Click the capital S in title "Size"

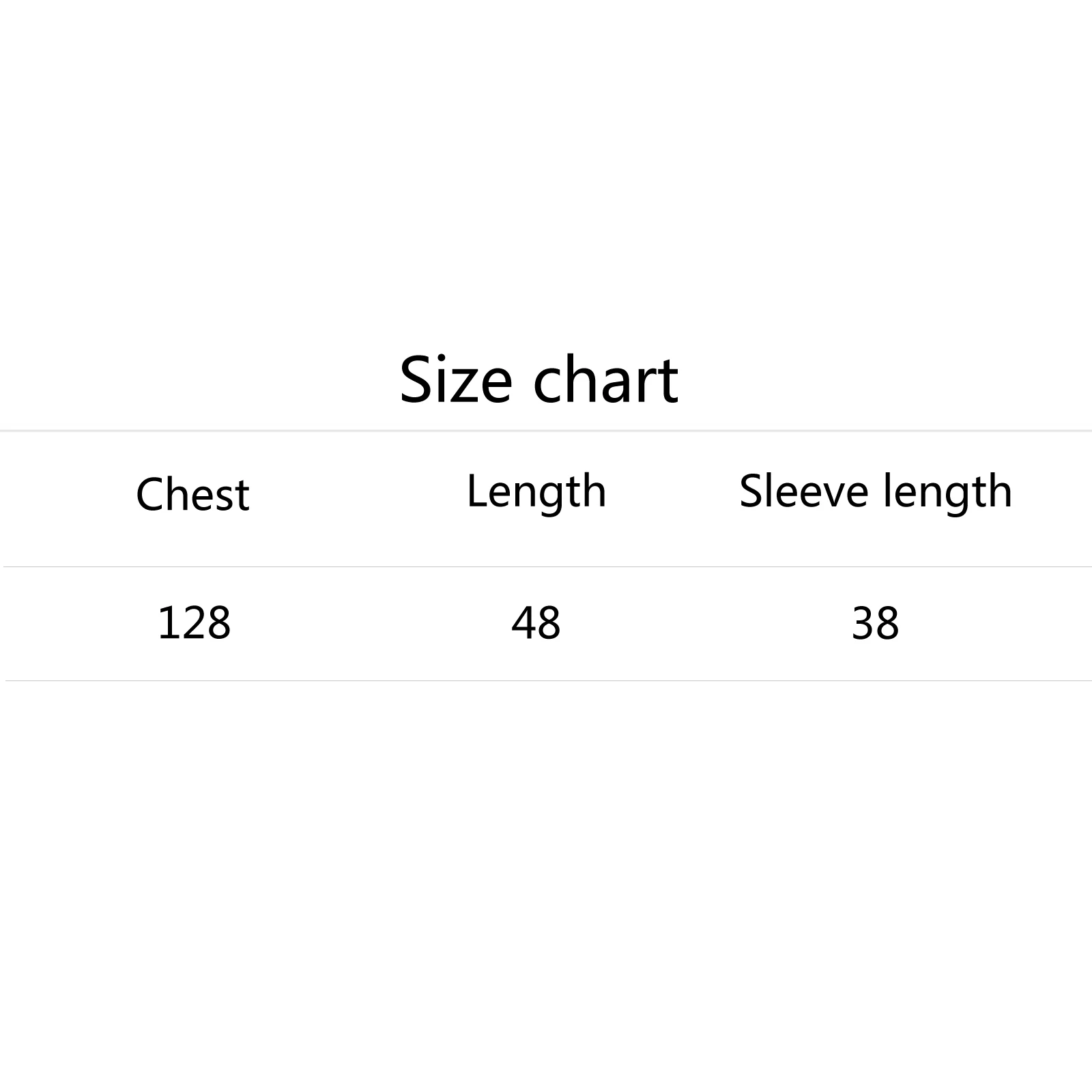point(416,379)
